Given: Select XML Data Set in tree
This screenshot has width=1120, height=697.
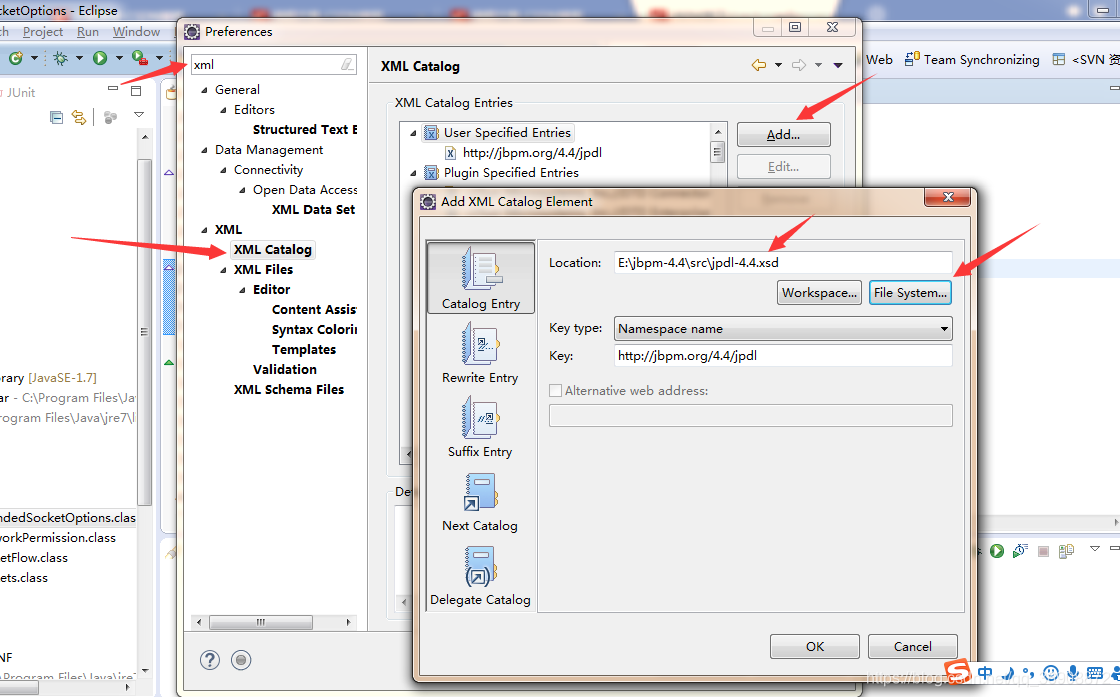Looking at the screenshot, I should [313, 209].
